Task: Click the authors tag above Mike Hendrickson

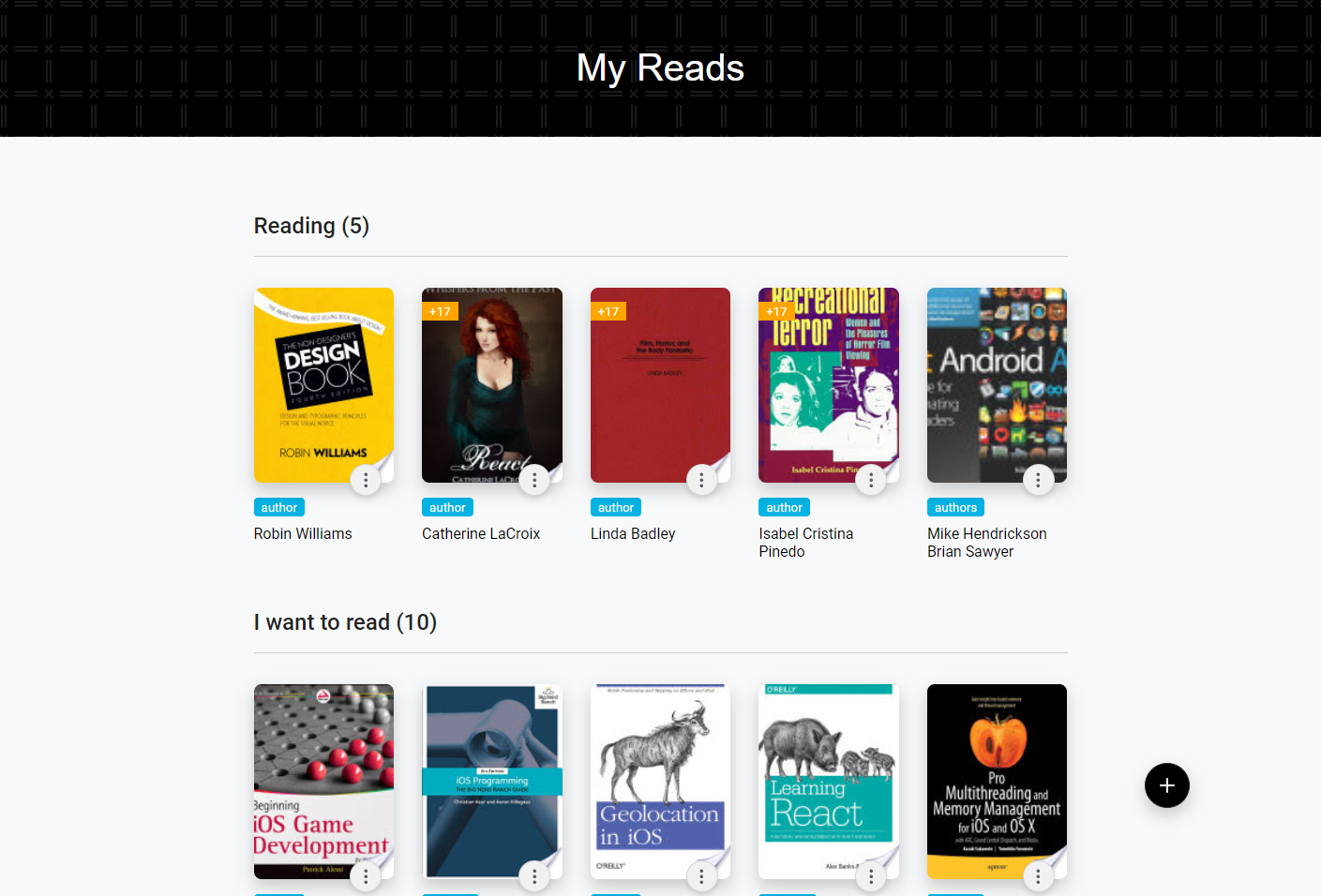Action: point(955,507)
